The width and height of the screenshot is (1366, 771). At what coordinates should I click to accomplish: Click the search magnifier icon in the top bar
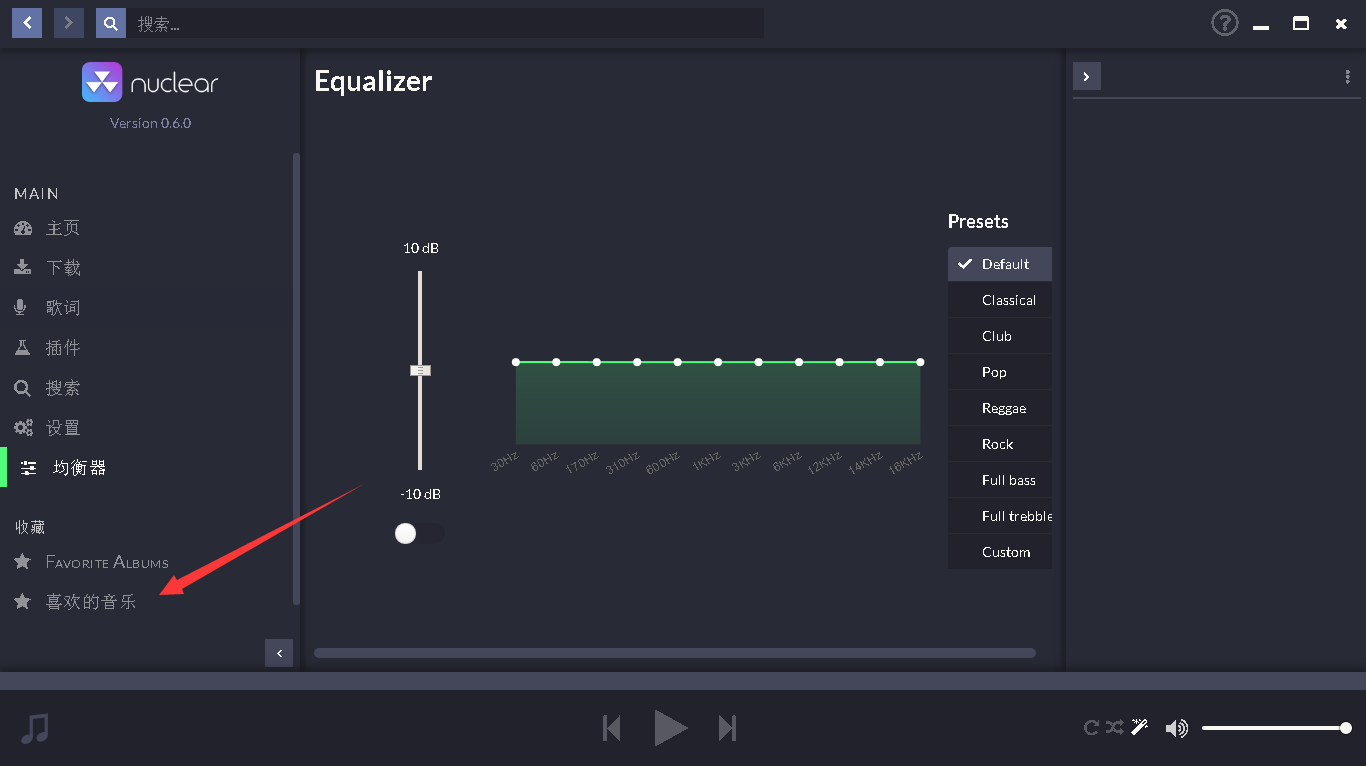pyautogui.click(x=111, y=23)
